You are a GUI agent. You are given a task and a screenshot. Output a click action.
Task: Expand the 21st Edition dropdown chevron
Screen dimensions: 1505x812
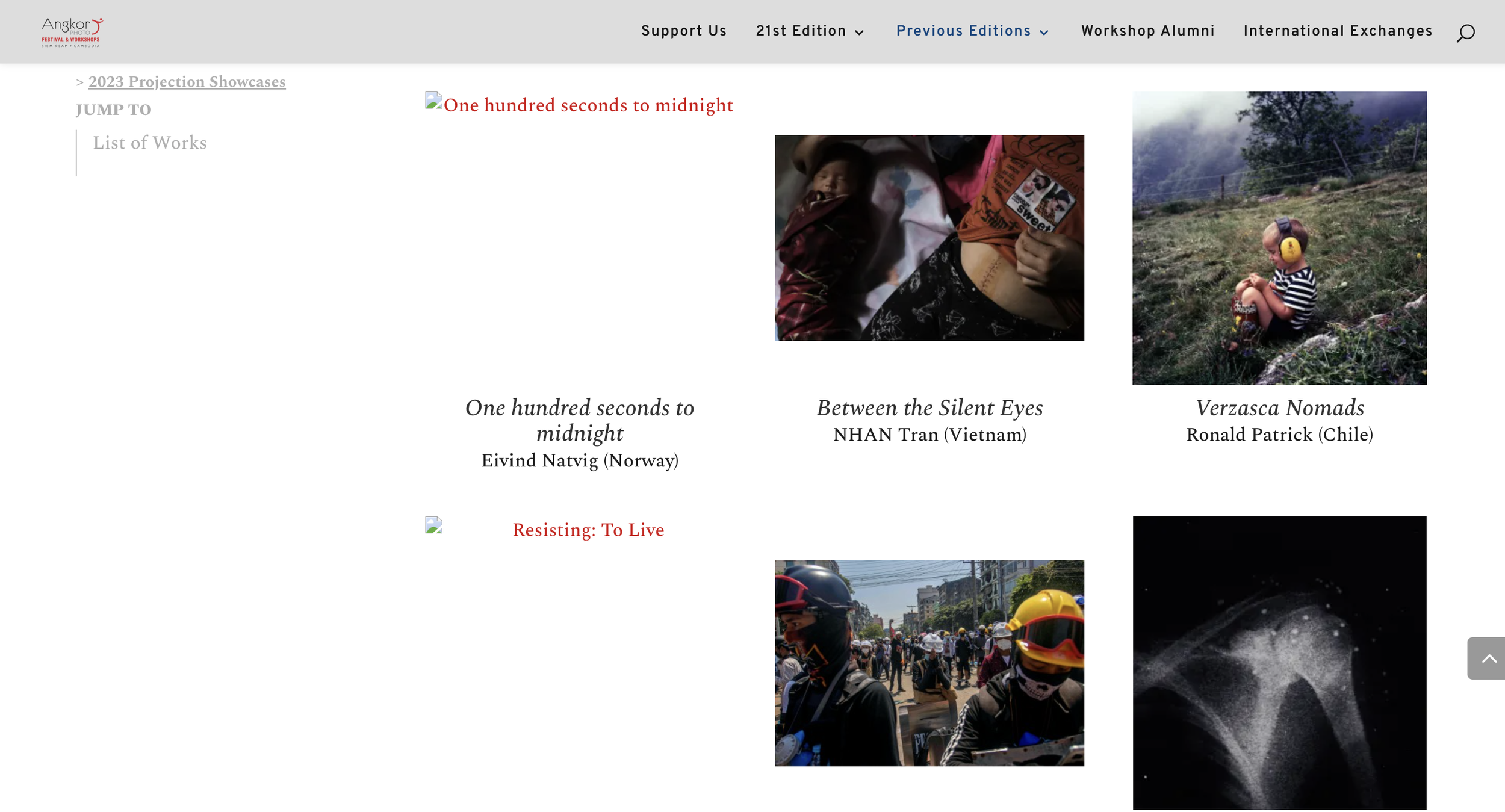pos(860,33)
